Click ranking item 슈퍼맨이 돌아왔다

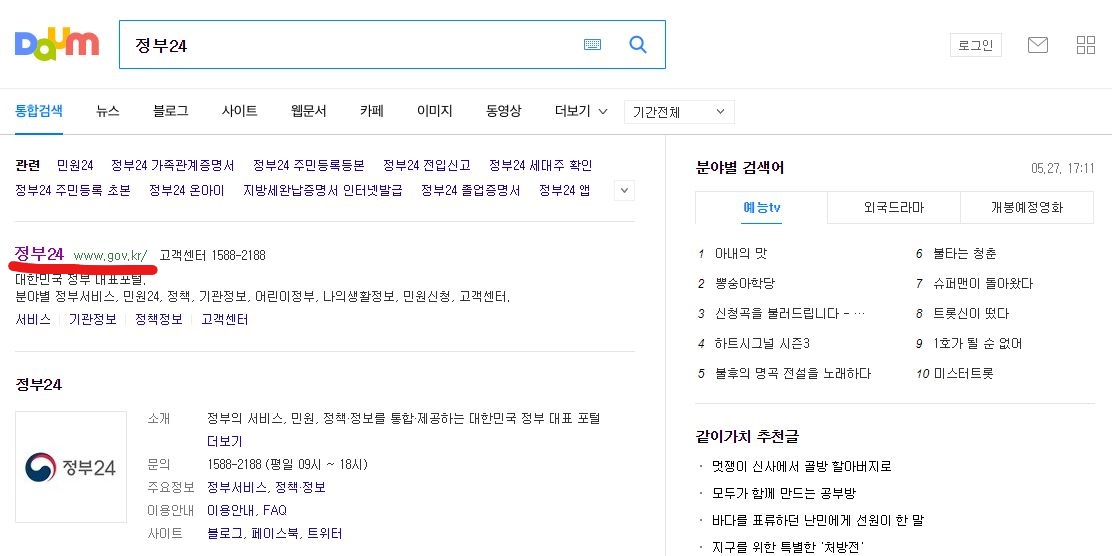click(983, 284)
